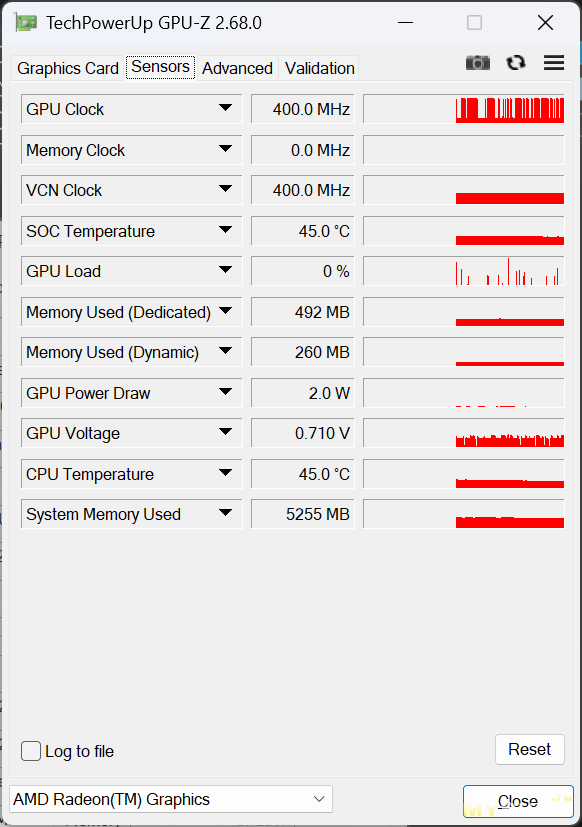Switch to the Advanced tab
This screenshot has width=582, height=827.
tap(237, 68)
